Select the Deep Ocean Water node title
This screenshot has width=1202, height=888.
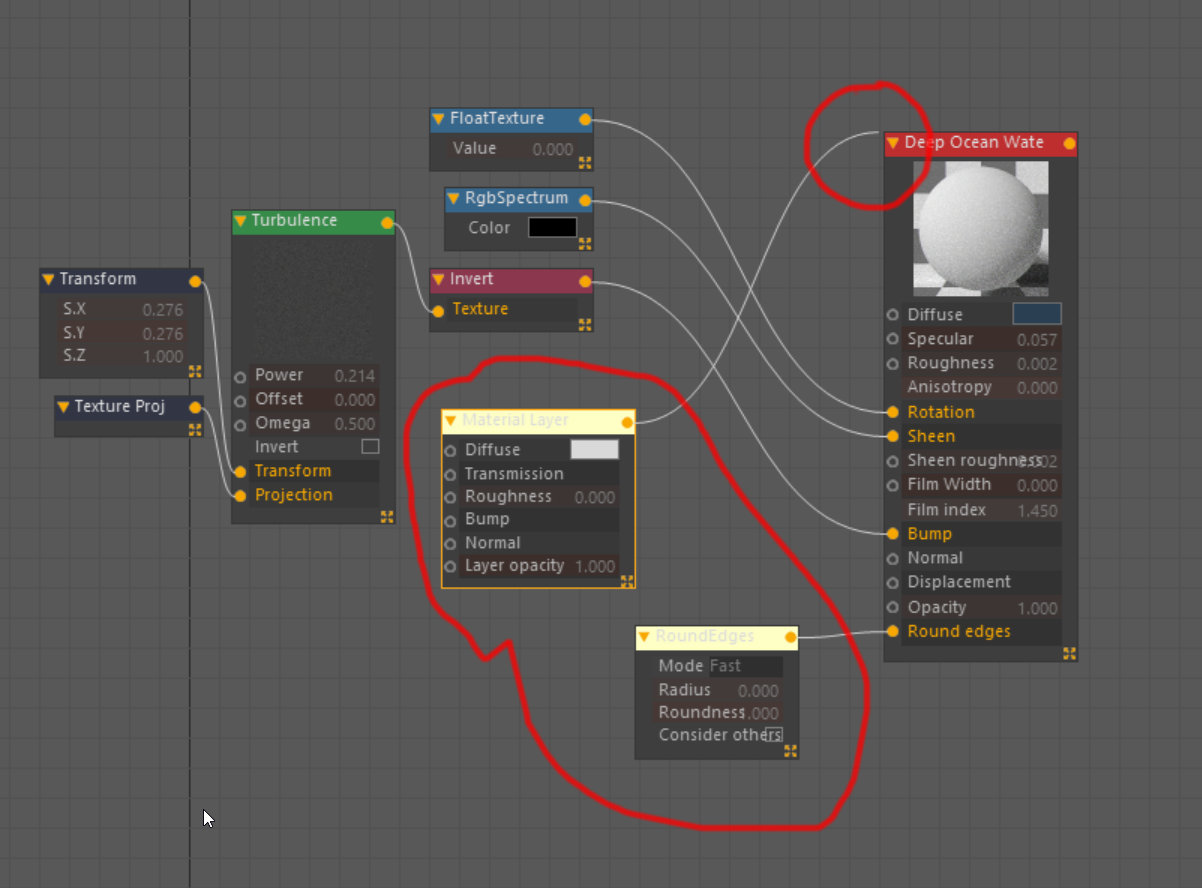pos(974,143)
